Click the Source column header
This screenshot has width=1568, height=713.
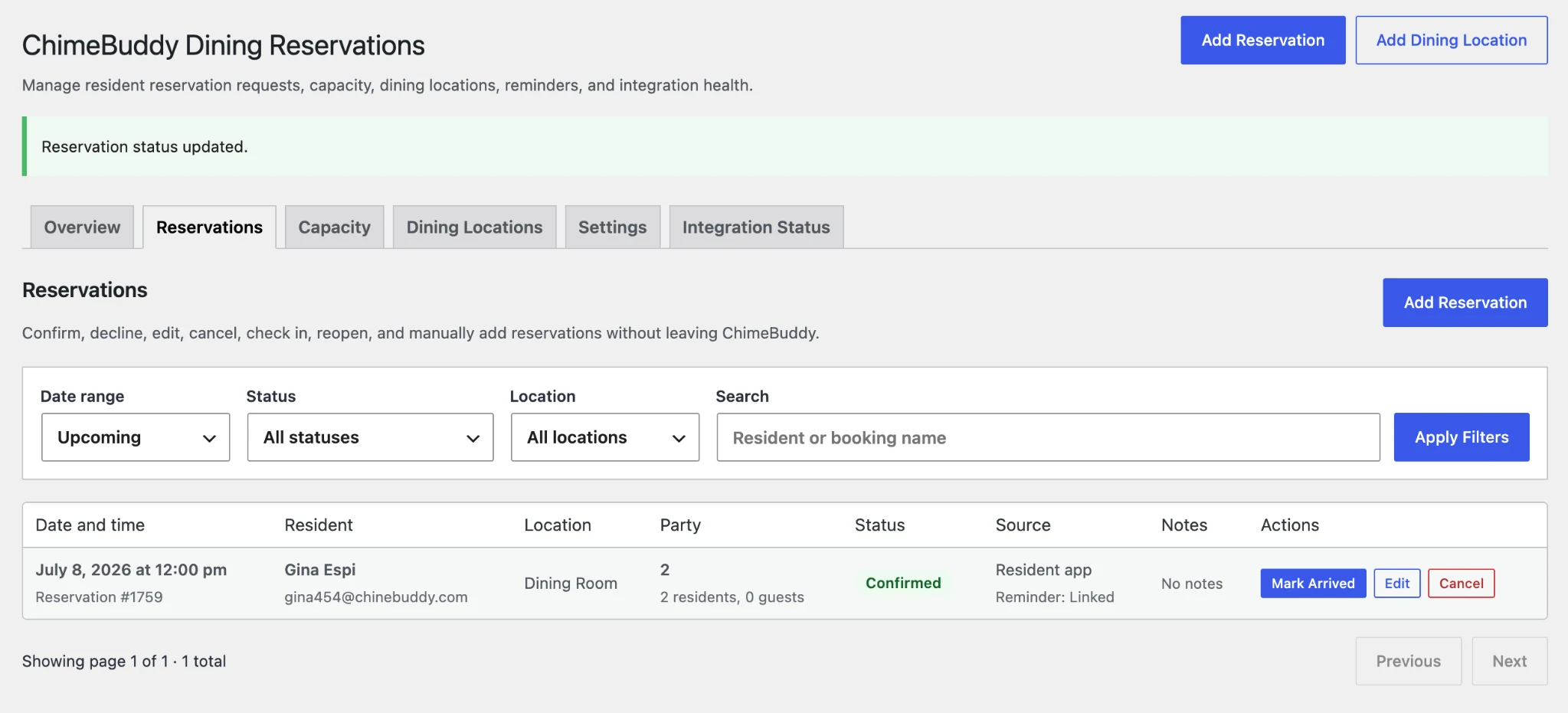[x=1023, y=525]
